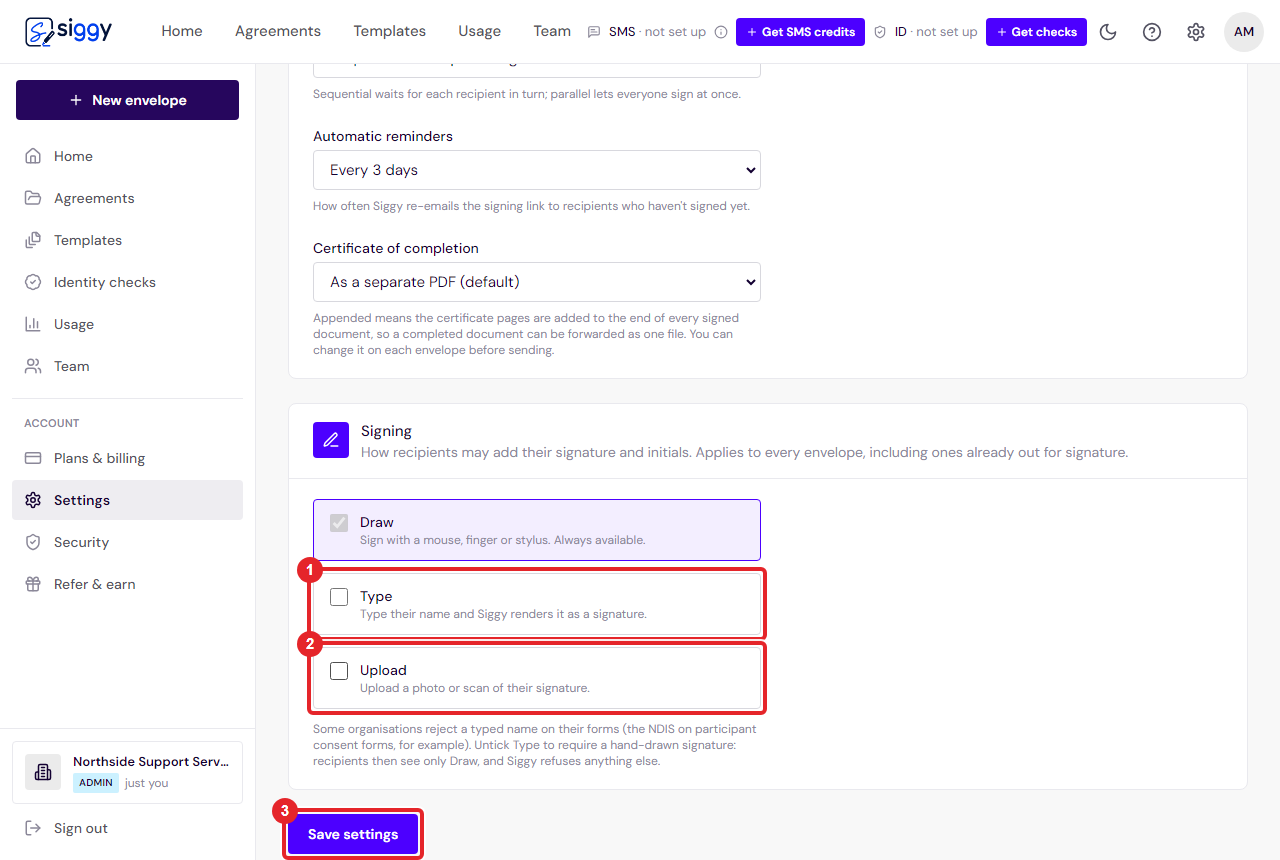1280x860 pixels.
Task: Click the ADMIN role badge
Action: [96, 783]
